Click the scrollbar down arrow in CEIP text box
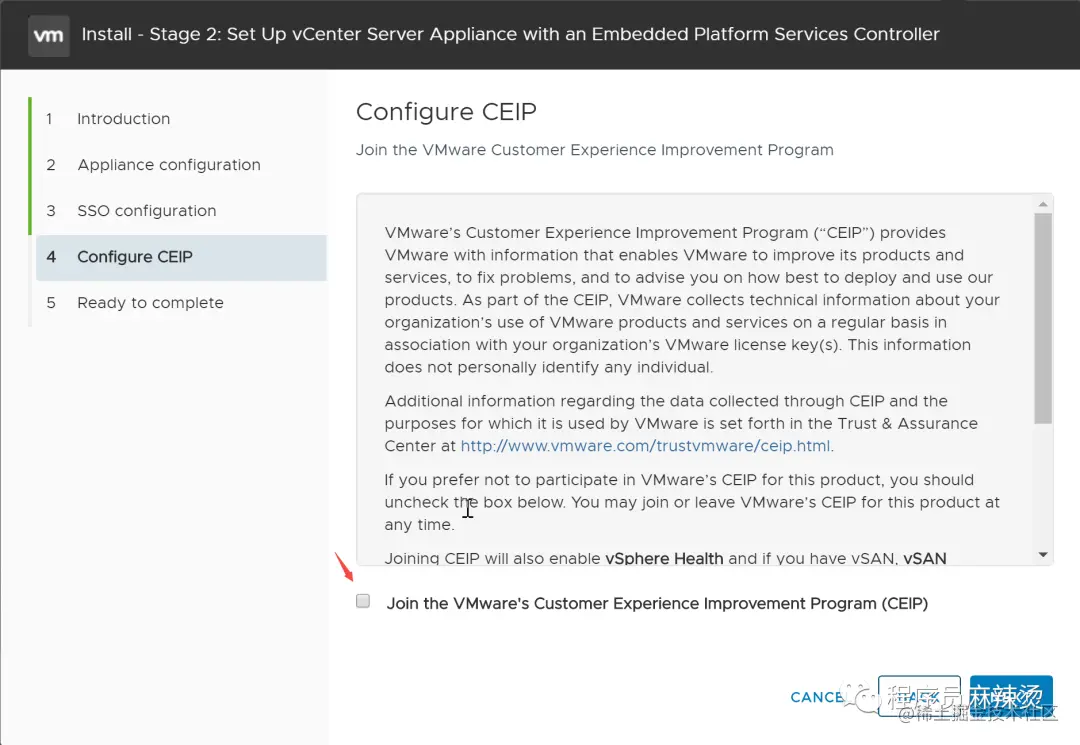This screenshot has height=745, width=1080. point(1043,554)
